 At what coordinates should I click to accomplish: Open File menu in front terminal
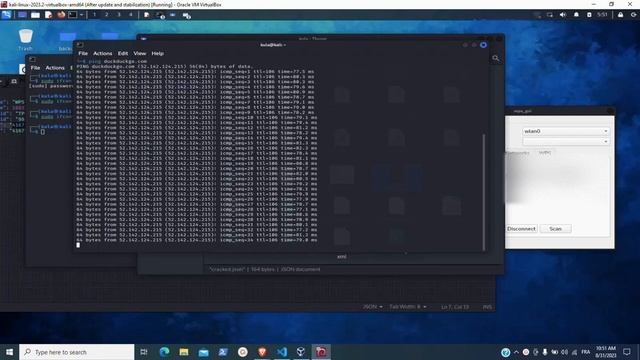[x=83, y=53]
